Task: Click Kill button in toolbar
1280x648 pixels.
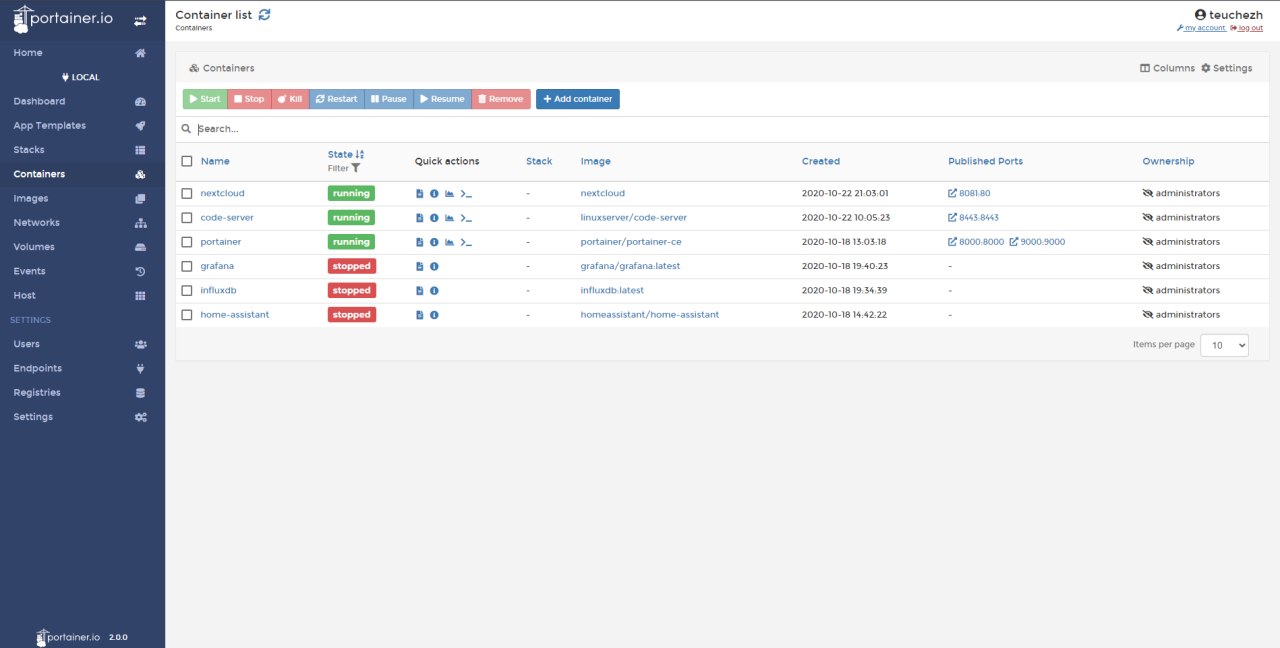Action: coord(290,99)
